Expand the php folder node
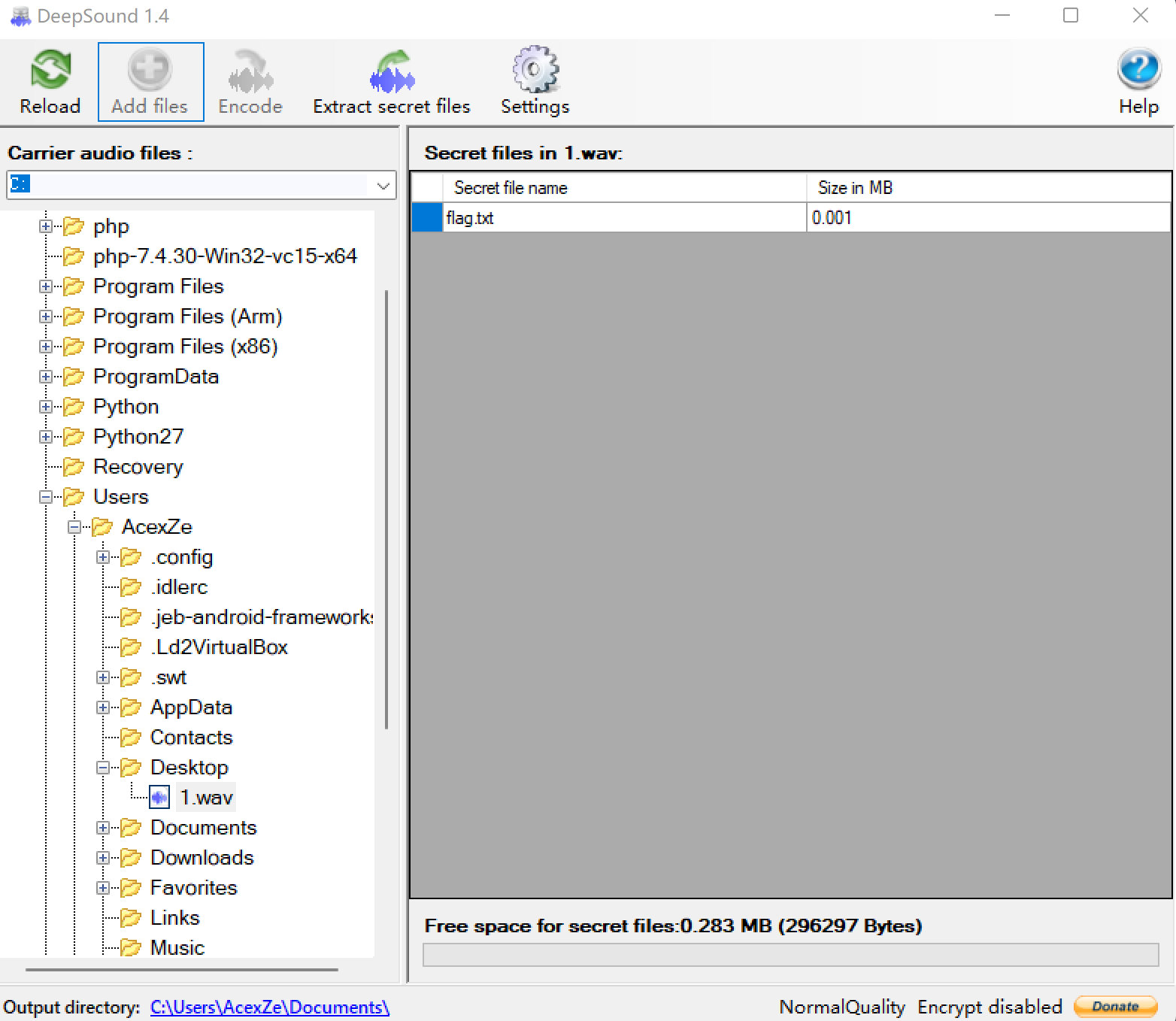The height and width of the screenshot is (1021, 1176). click(46, 226)
